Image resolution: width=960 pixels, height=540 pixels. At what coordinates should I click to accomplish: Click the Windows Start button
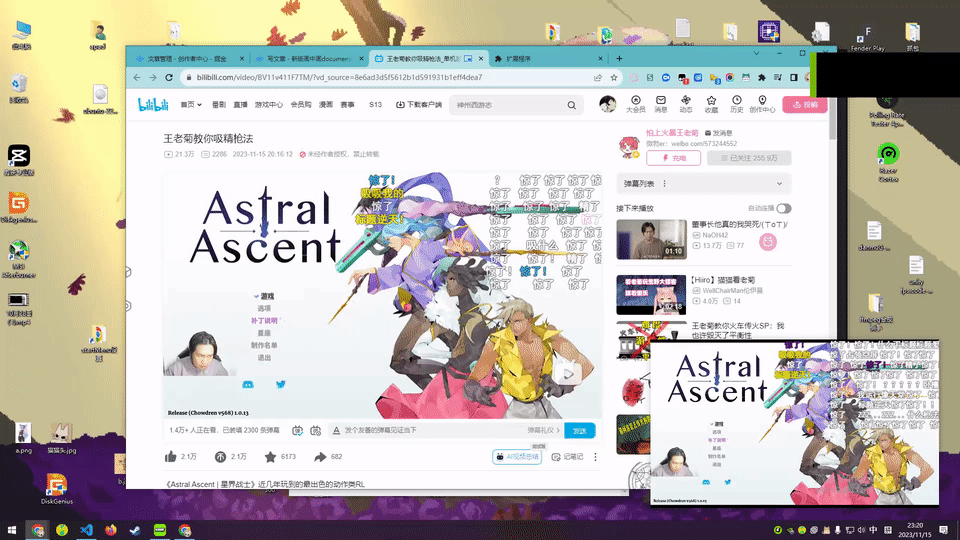pos(12,530)
